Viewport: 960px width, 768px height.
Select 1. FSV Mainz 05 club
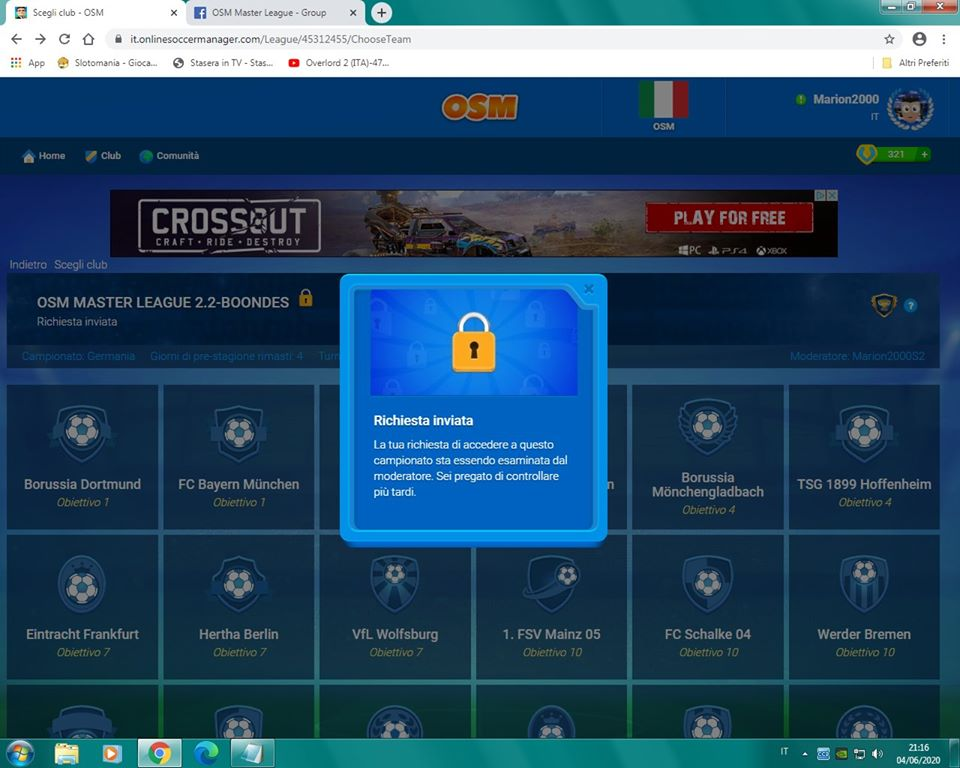552,607
